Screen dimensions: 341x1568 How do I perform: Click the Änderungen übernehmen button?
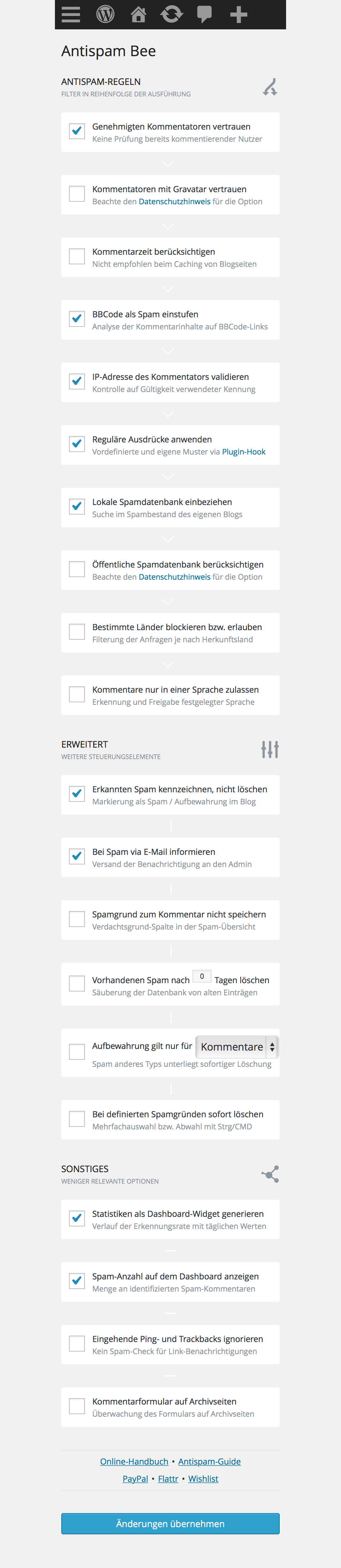point(170,1523)
